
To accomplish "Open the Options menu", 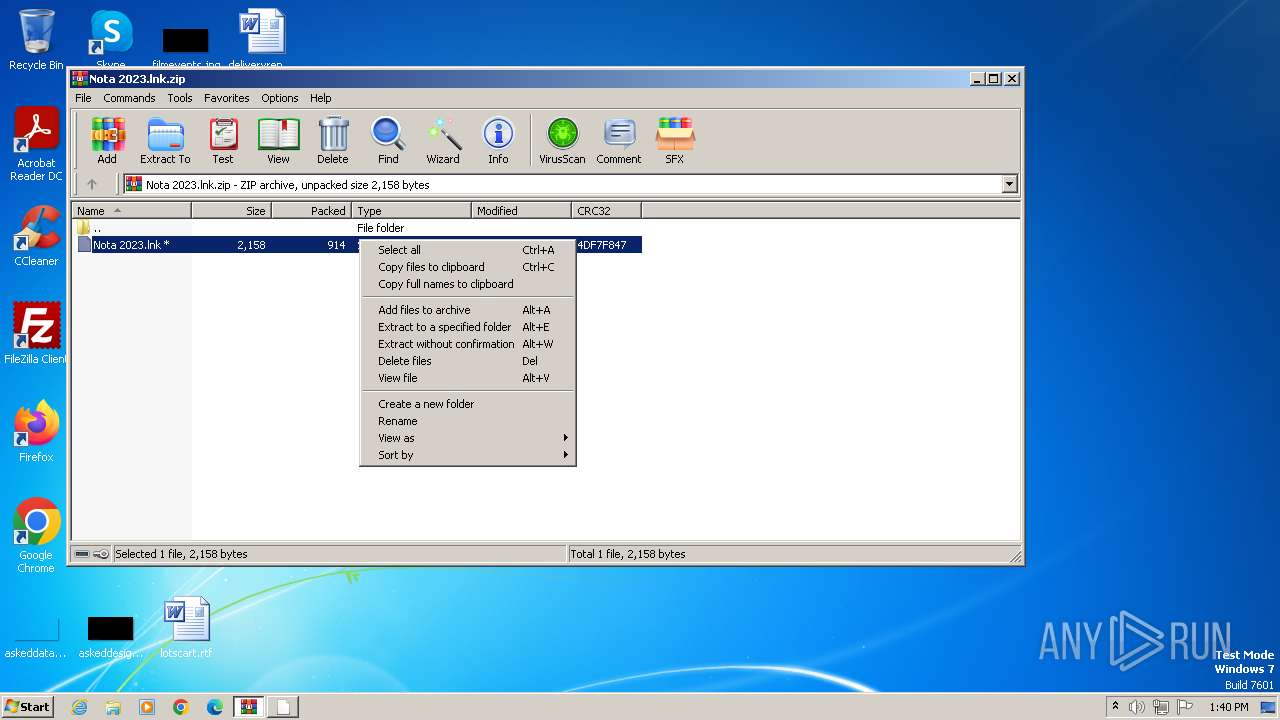I will tap(280, 98).
